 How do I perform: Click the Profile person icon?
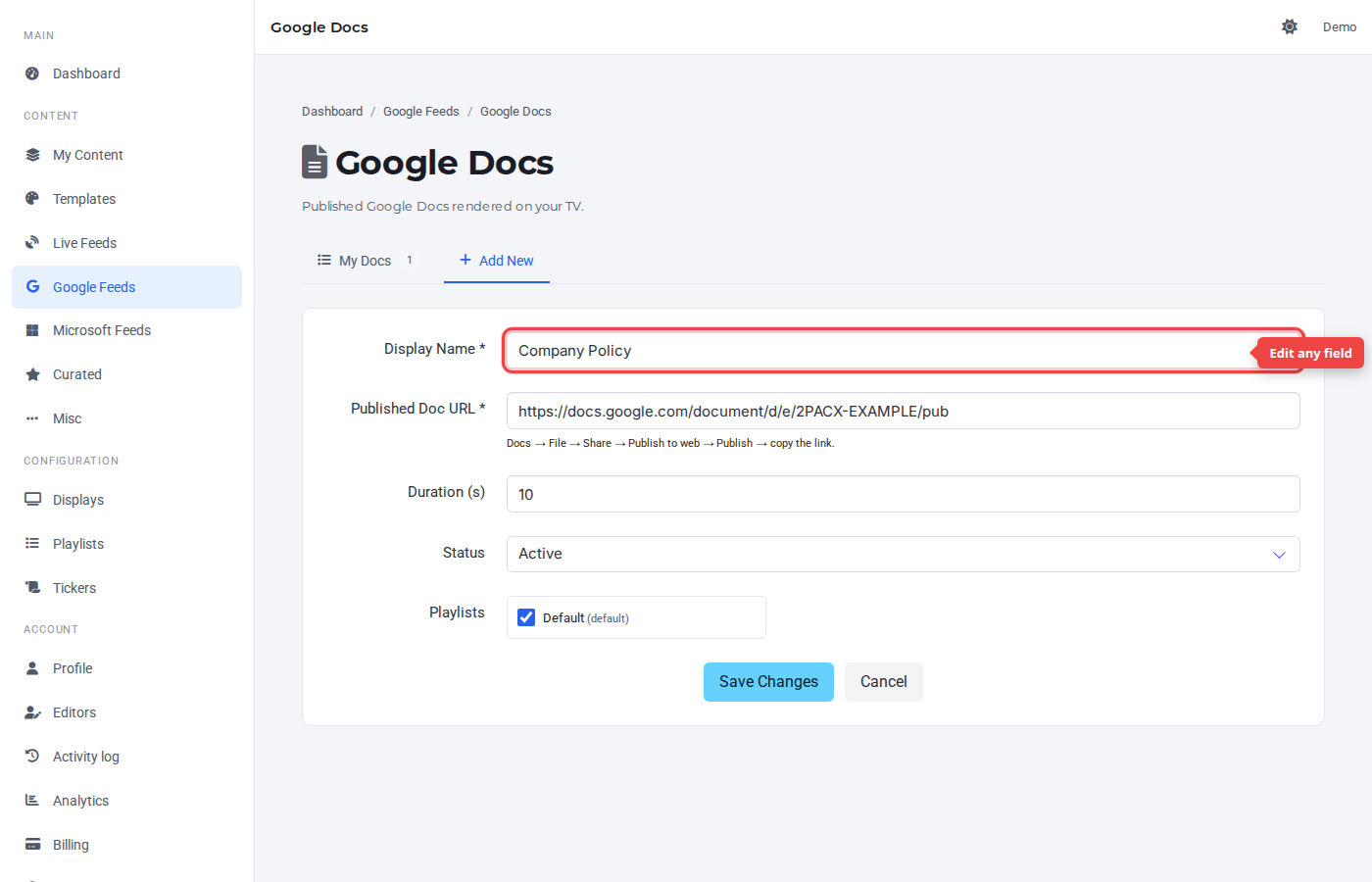(x=32, y=668)
